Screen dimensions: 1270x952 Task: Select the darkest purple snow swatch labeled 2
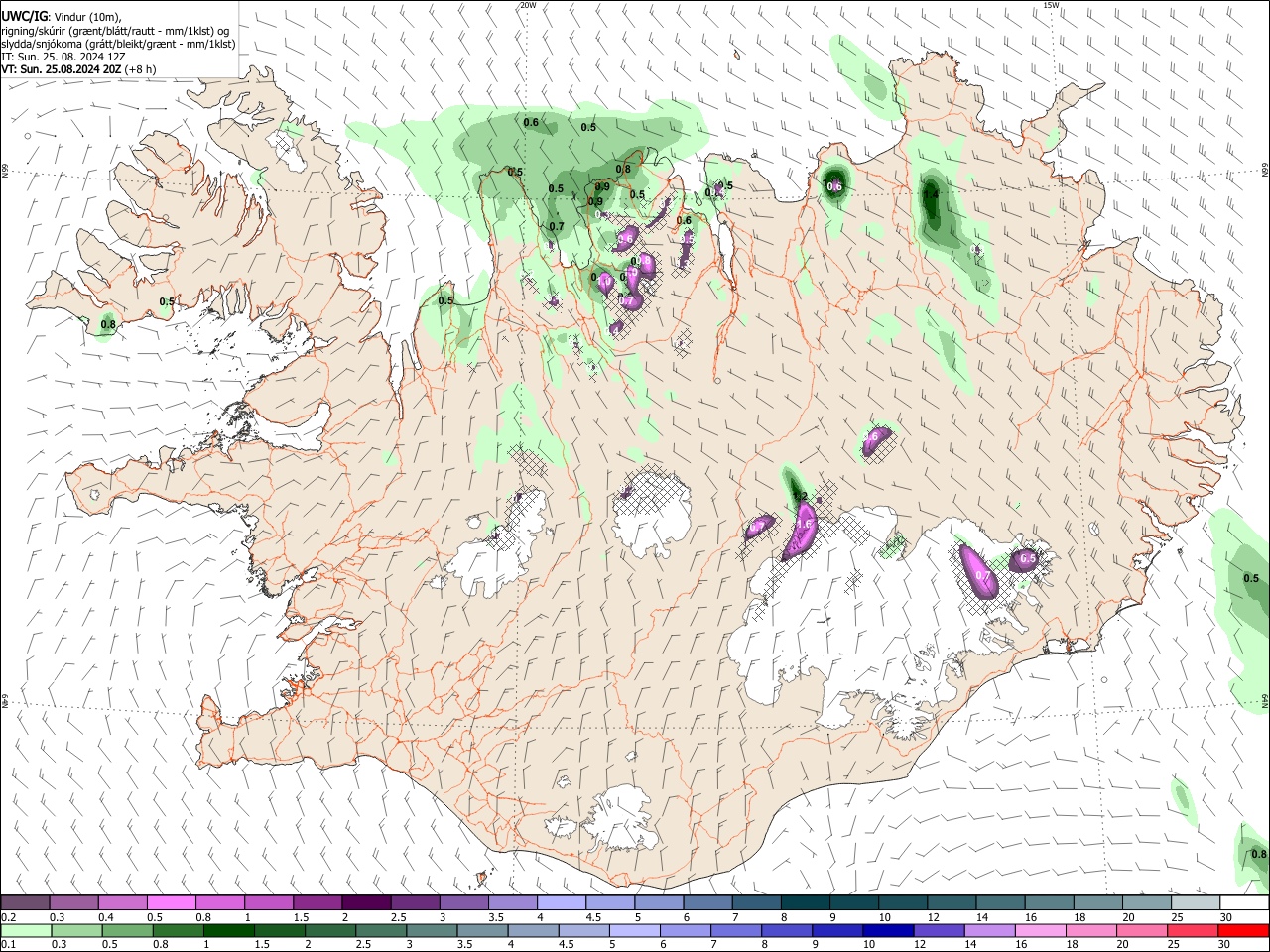[x=365, y=903]
